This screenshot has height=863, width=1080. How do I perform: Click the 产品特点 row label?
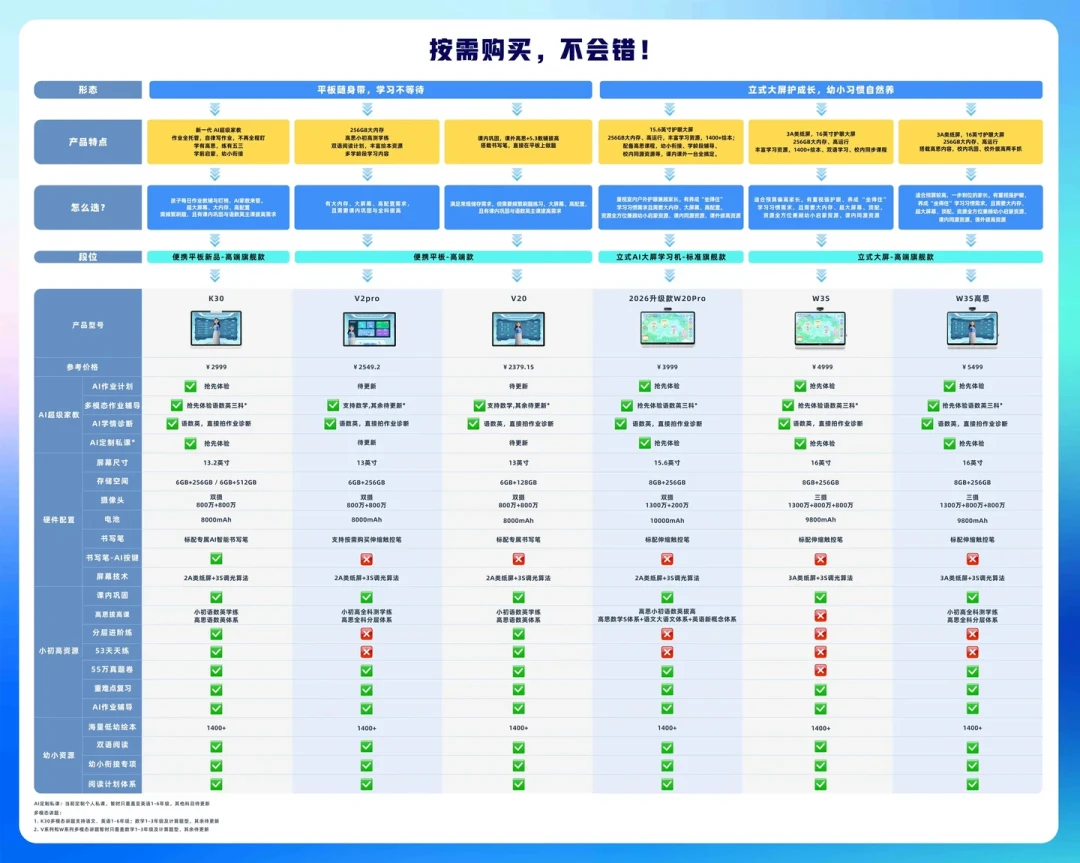(88, 142)
